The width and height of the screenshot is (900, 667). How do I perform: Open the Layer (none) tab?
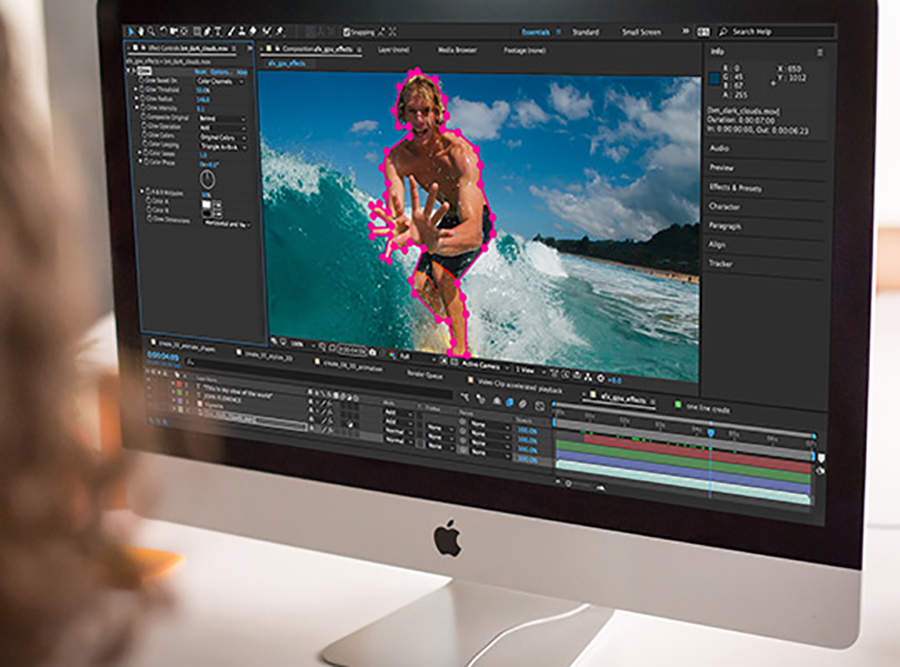coord(394,50)
